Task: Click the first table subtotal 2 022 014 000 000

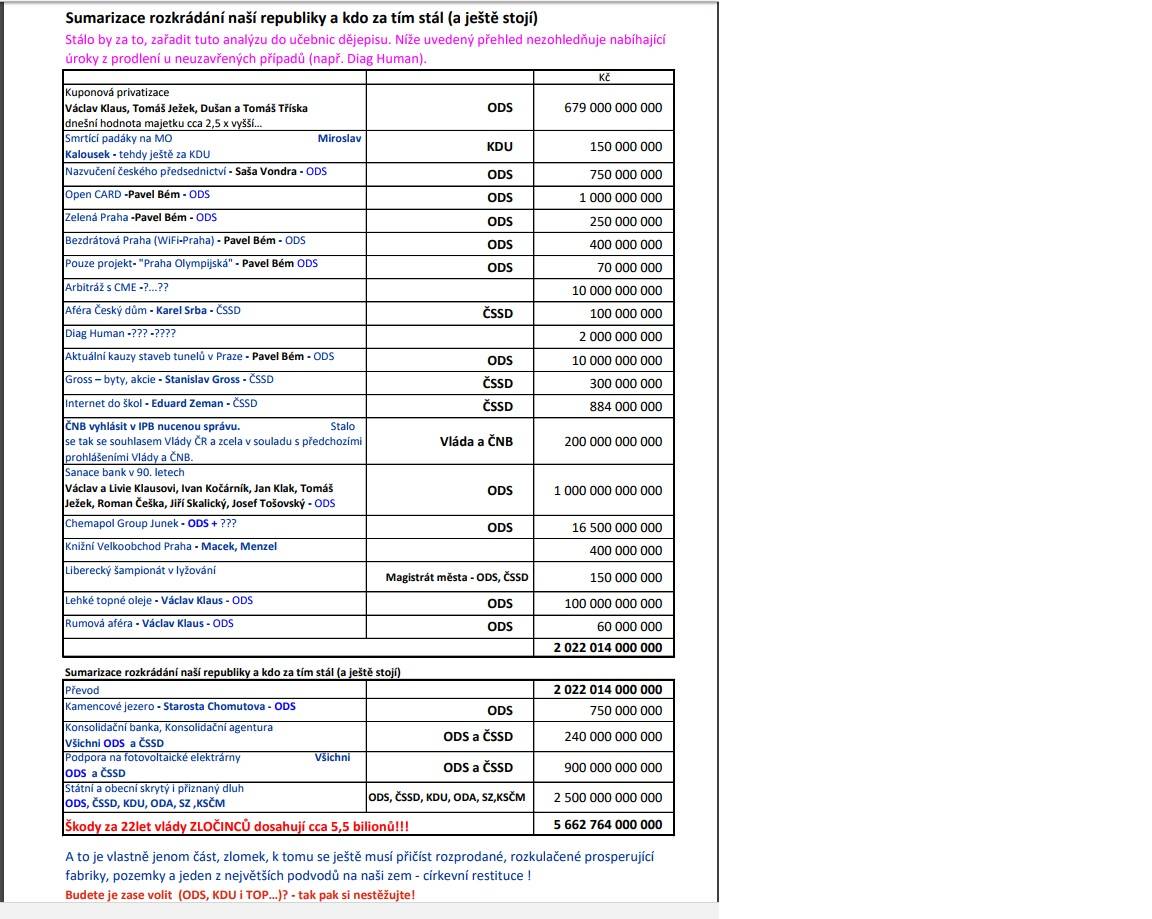Action: [x=608, y=647]
